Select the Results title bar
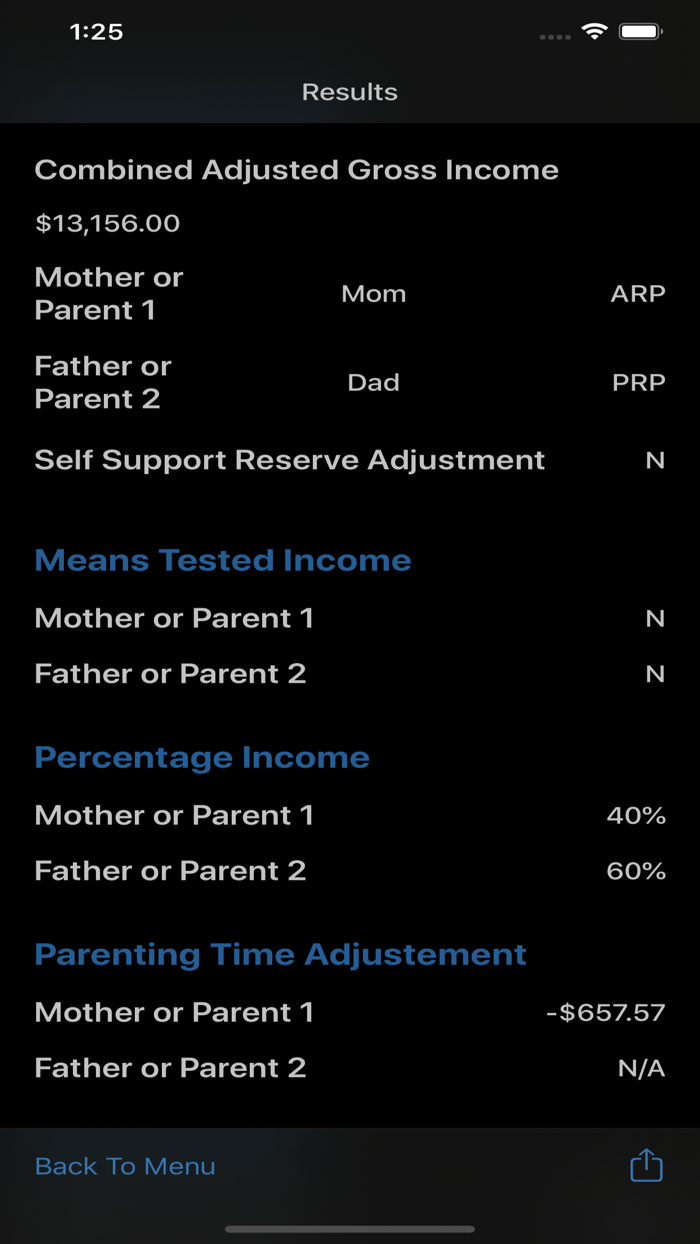This screenshot has width=700, height=1244. (350, 91)
